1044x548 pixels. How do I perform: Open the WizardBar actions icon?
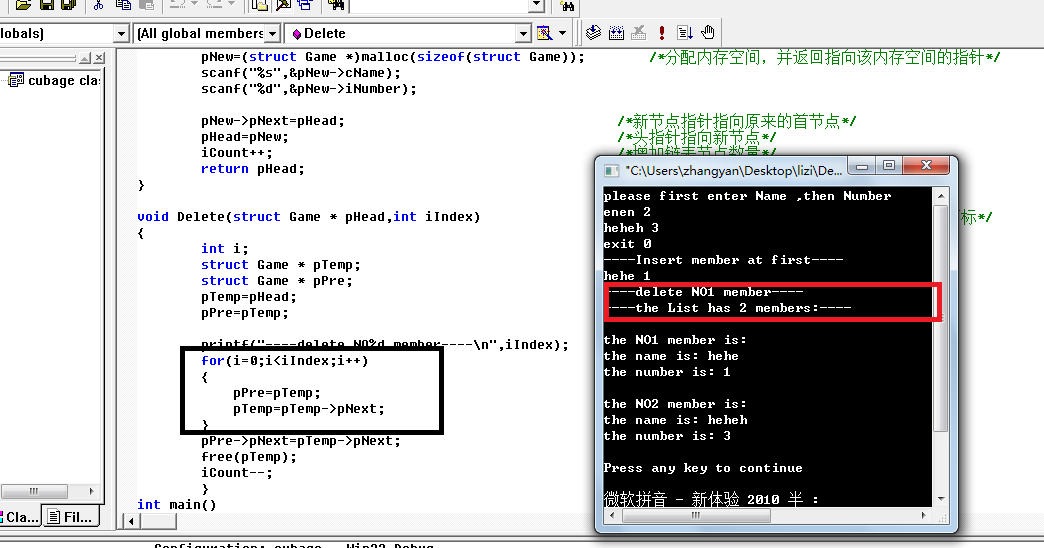click(x=545, y=33)
